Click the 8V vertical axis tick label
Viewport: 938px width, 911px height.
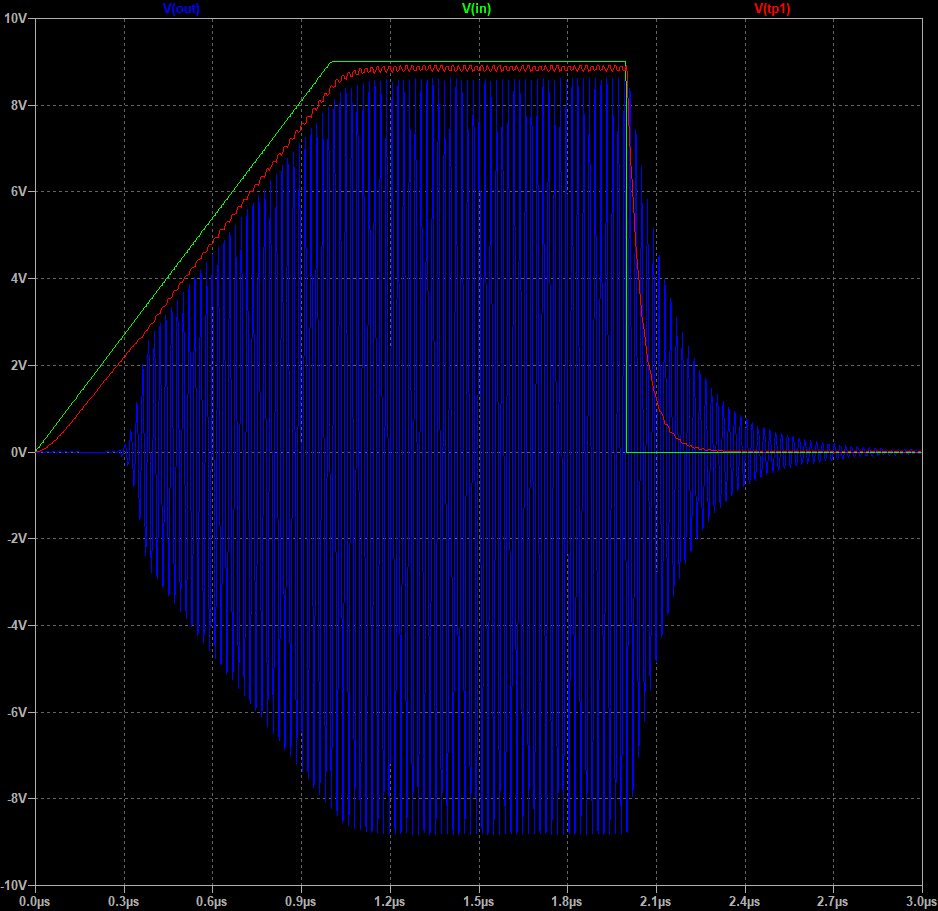(19, 105)
